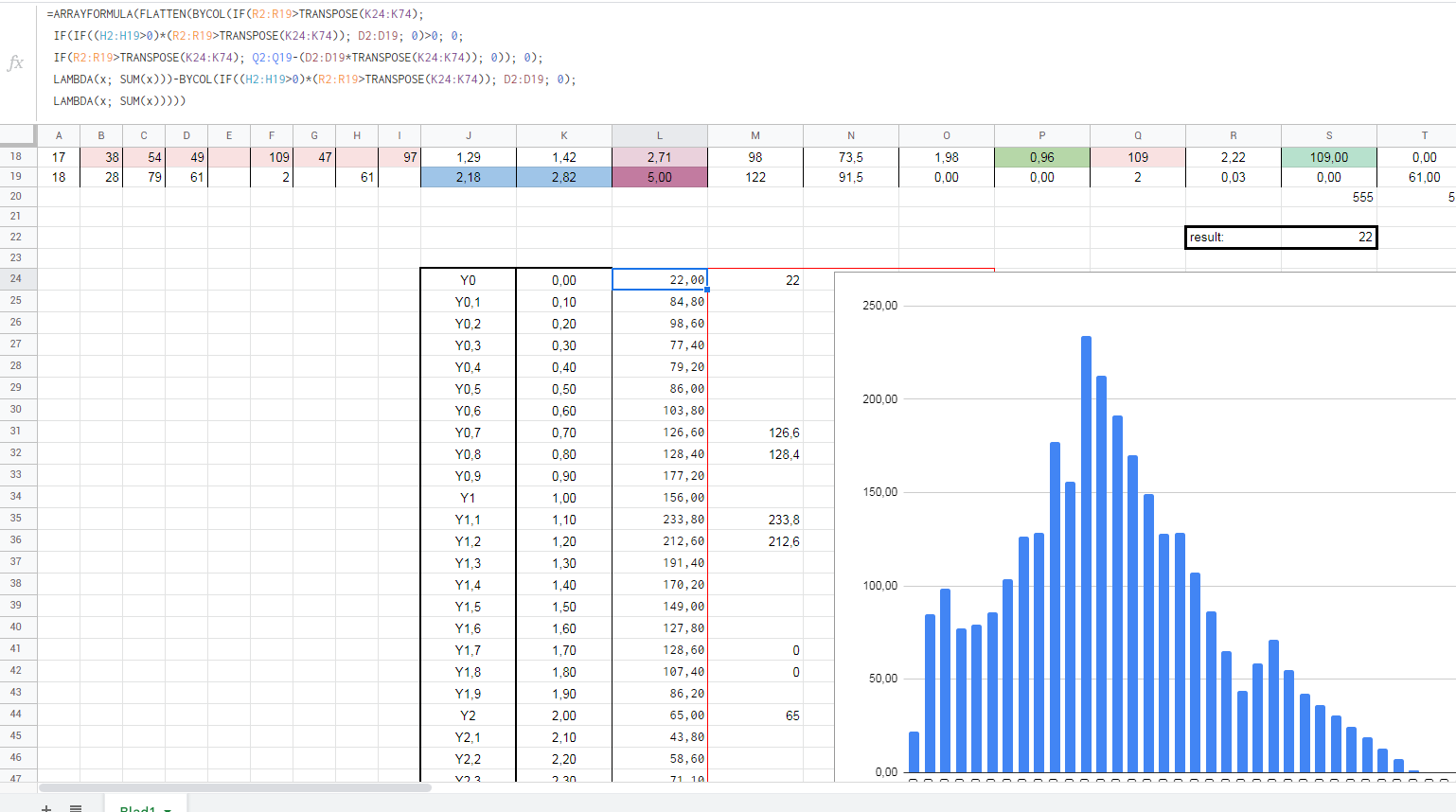Viewport: 1456px width, 812px height.
Task: Select column J header
Action: (469, 135)
